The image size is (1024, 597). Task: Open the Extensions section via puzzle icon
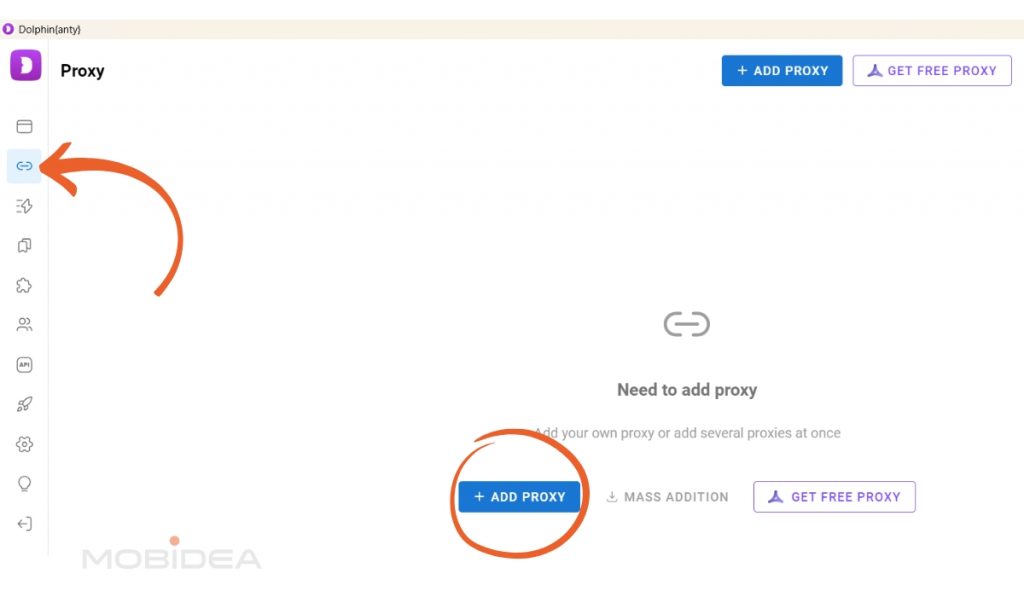23,285
